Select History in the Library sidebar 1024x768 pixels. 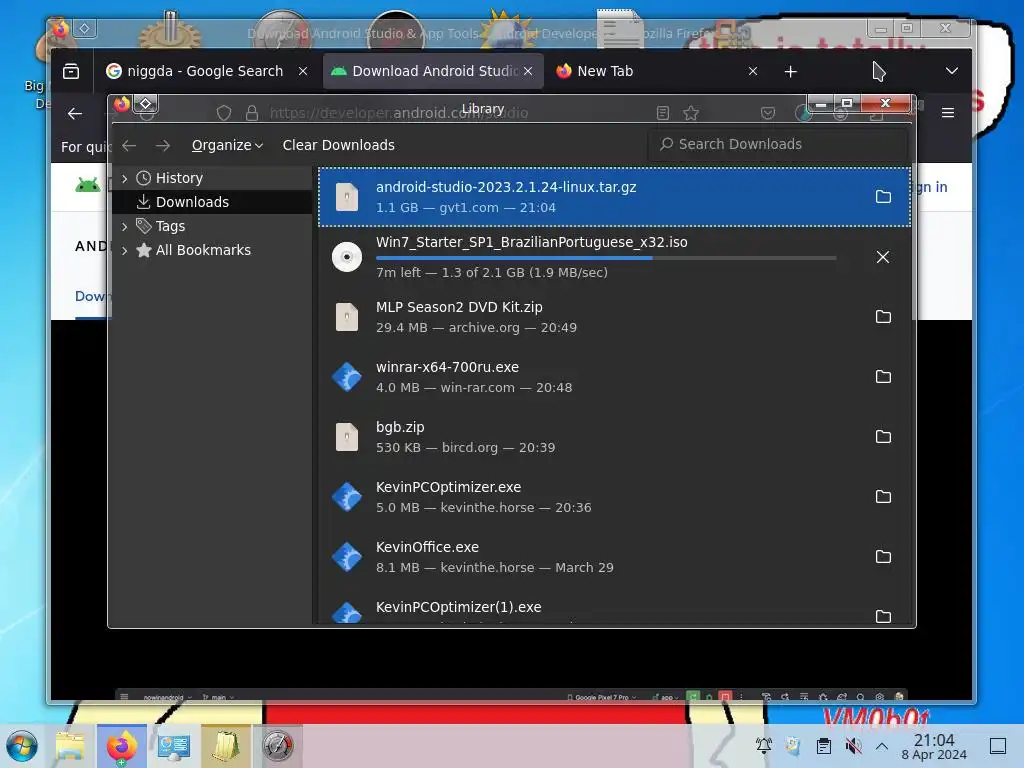point(212,178)
